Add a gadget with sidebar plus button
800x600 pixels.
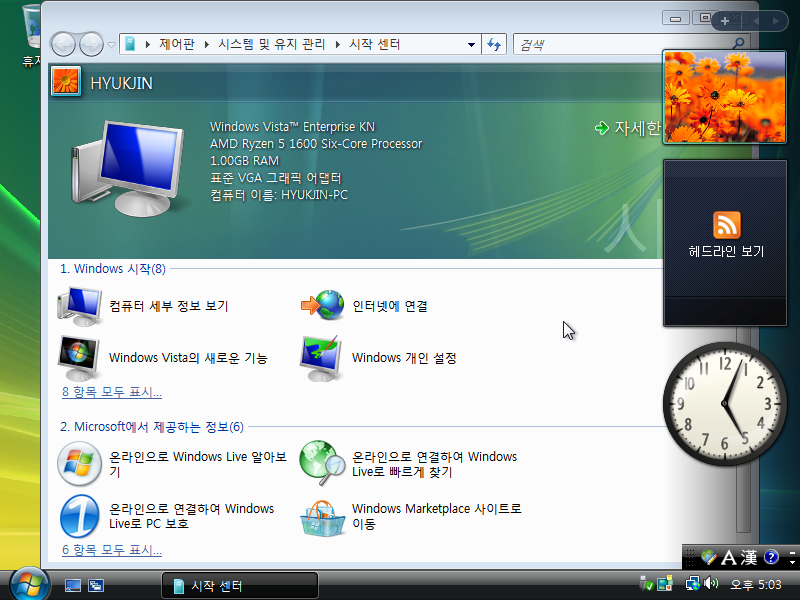click(725, 21)
